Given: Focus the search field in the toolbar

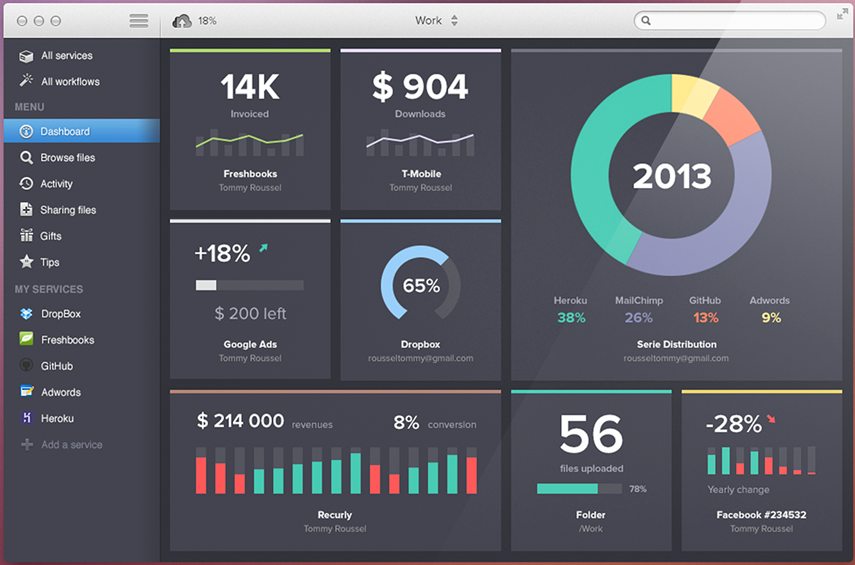Looking at the screenshot, I should click(730, 21).
